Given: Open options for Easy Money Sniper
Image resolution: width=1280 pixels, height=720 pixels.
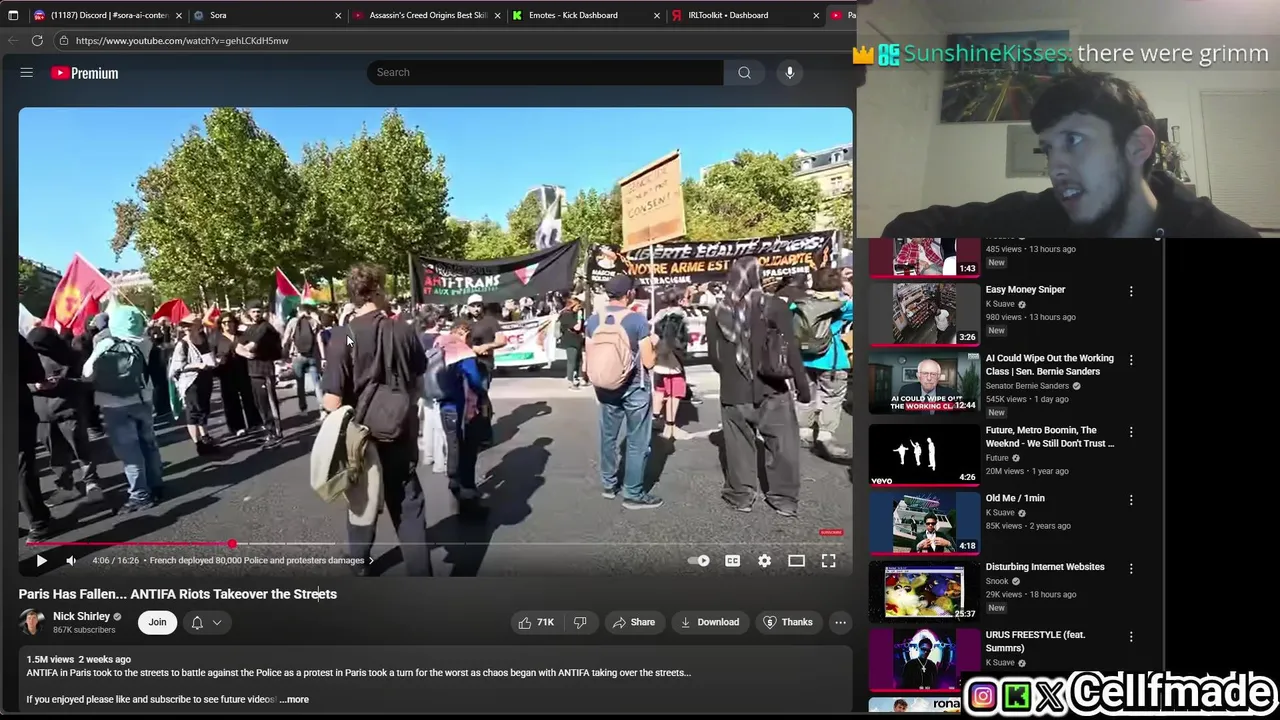Looking at the screenshot, I should click(x=1131, y=291).
